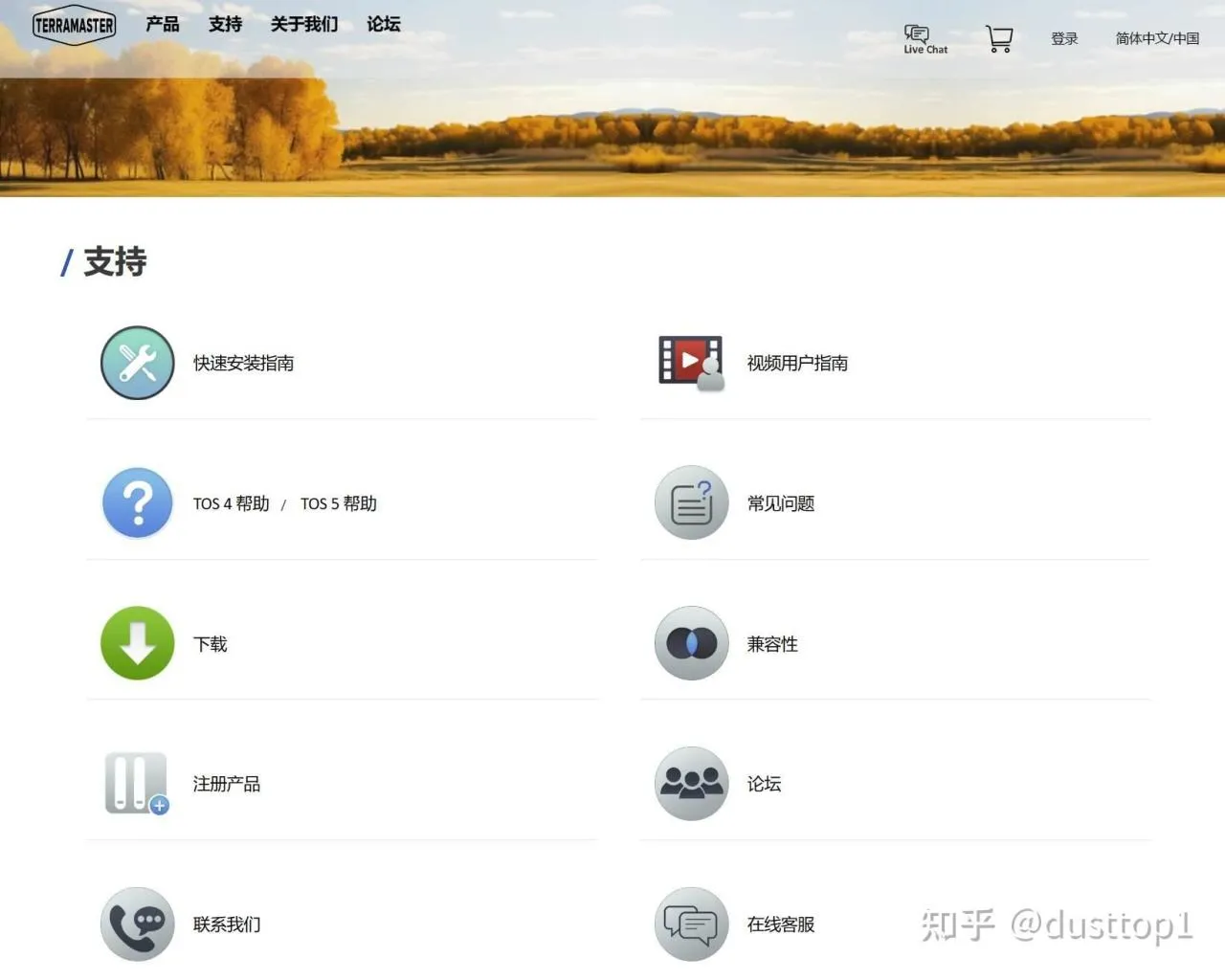The image size is (1225, 980).
Task: Open the 支持 menu in navigation bar
Action: coord(226,24)
